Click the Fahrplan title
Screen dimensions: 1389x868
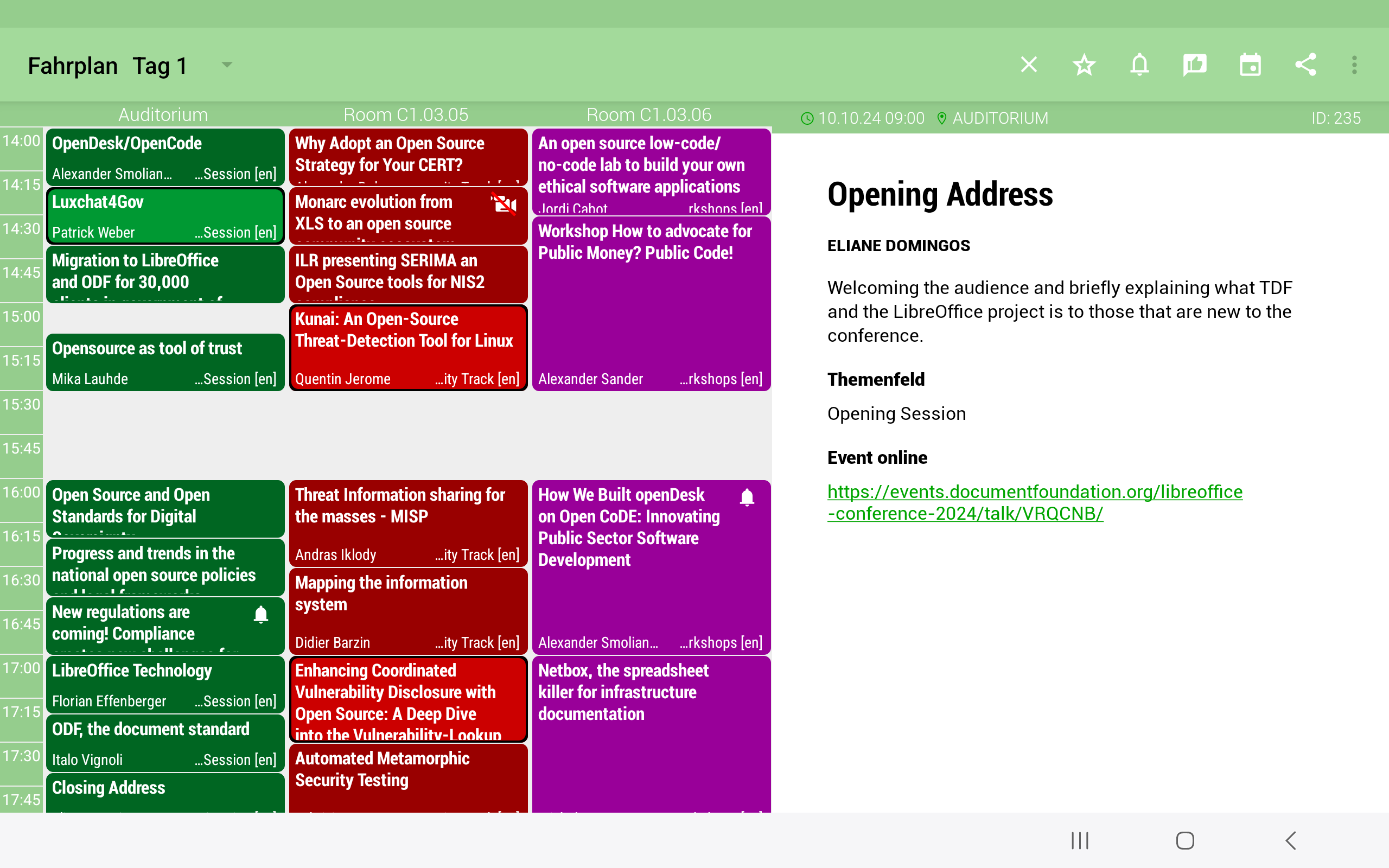[x=73, y=66]
